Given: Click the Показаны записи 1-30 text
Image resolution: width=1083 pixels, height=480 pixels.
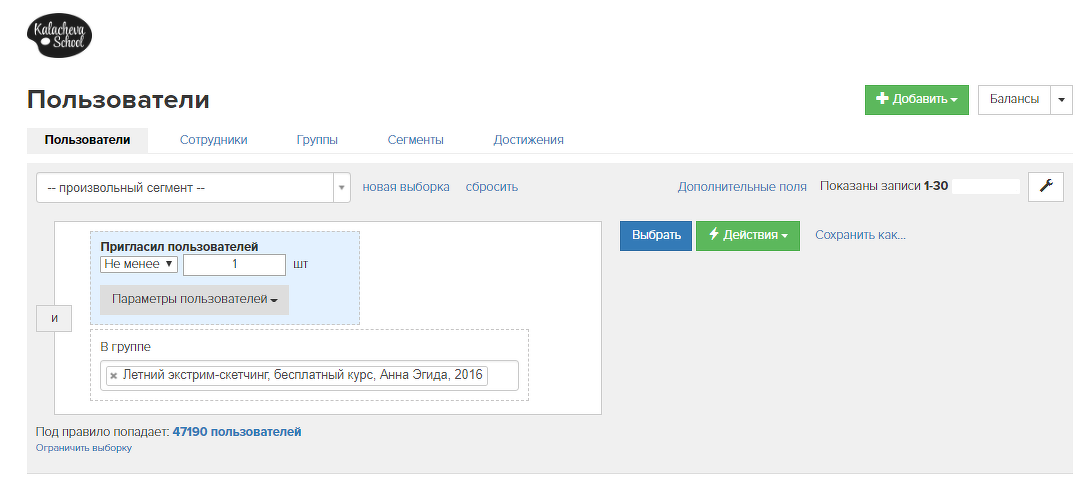Looking at the screenshot, I should pyautogui.click(x=883, y=186).
